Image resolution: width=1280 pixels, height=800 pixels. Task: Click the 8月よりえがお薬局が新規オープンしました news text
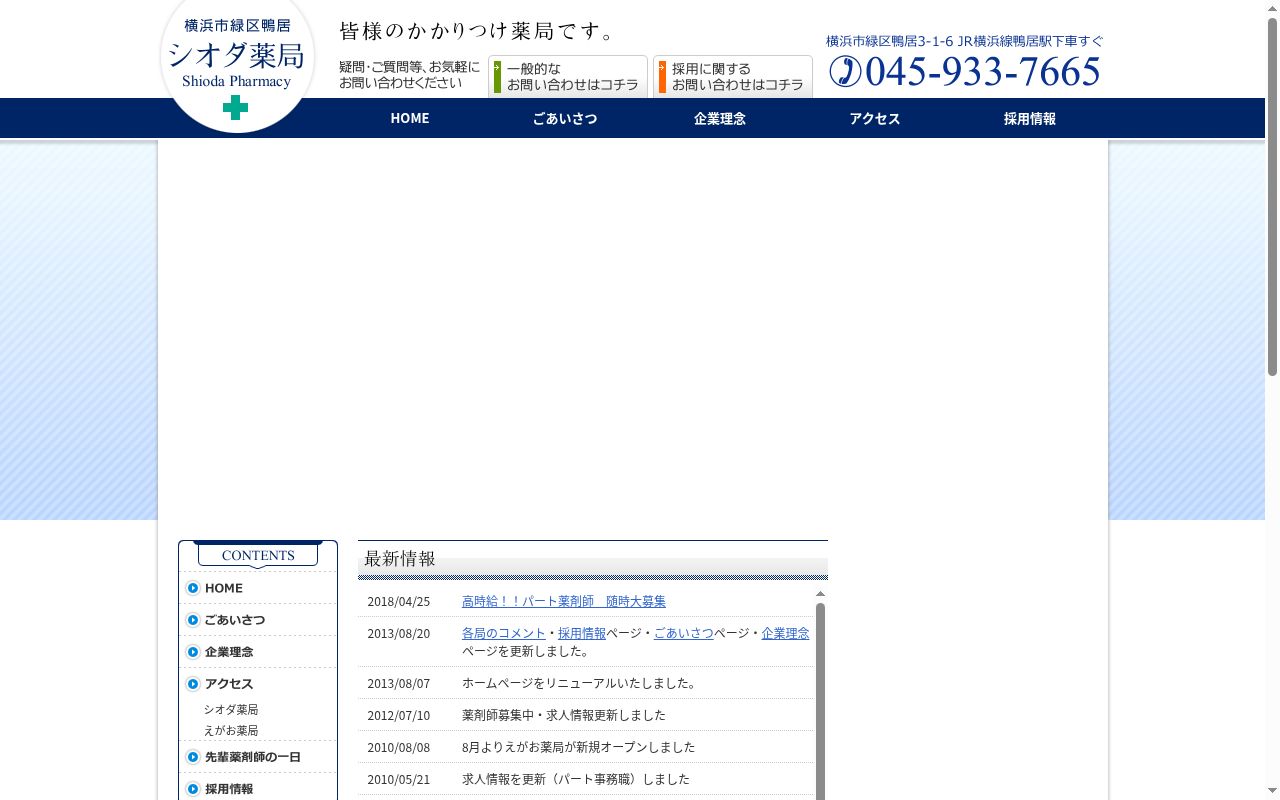pos(578,747)
